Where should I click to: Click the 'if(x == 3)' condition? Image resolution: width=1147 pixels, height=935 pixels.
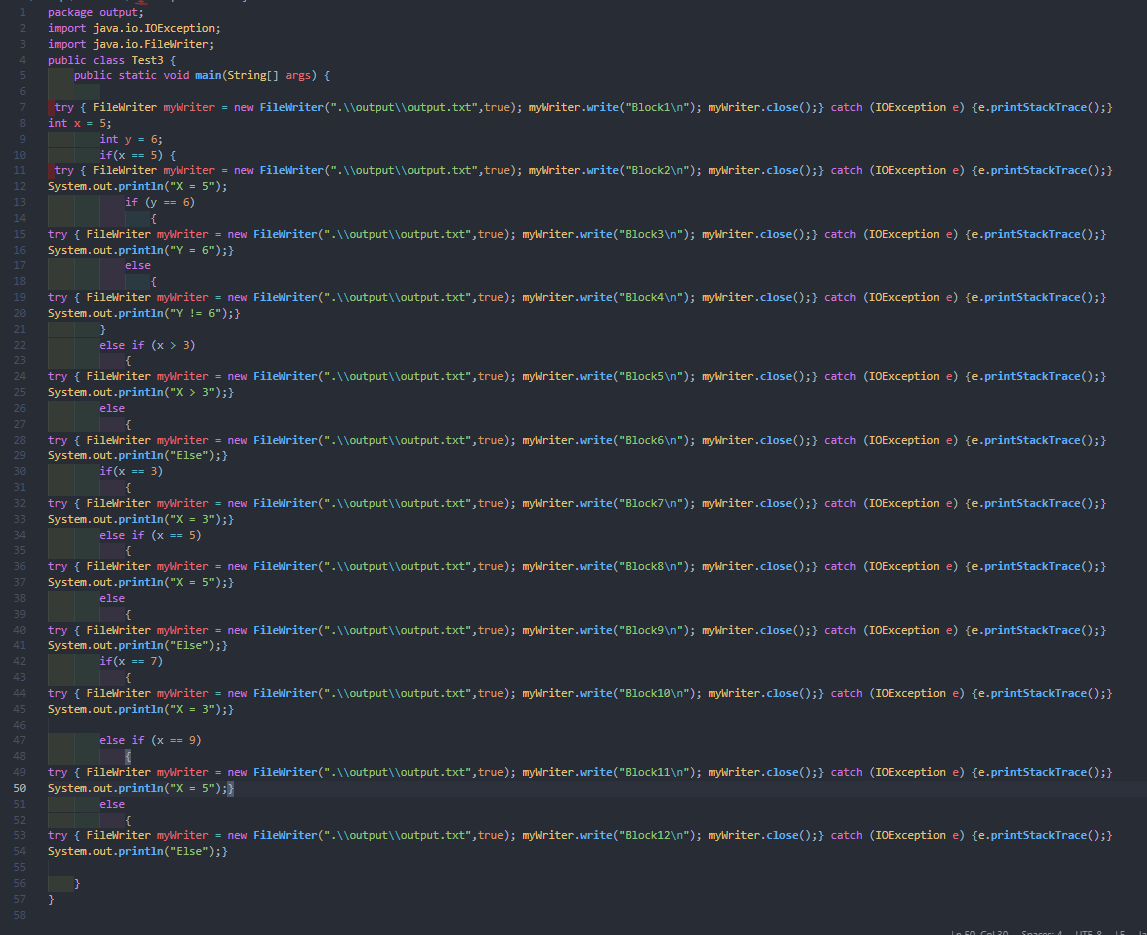(x=131, y=471)
